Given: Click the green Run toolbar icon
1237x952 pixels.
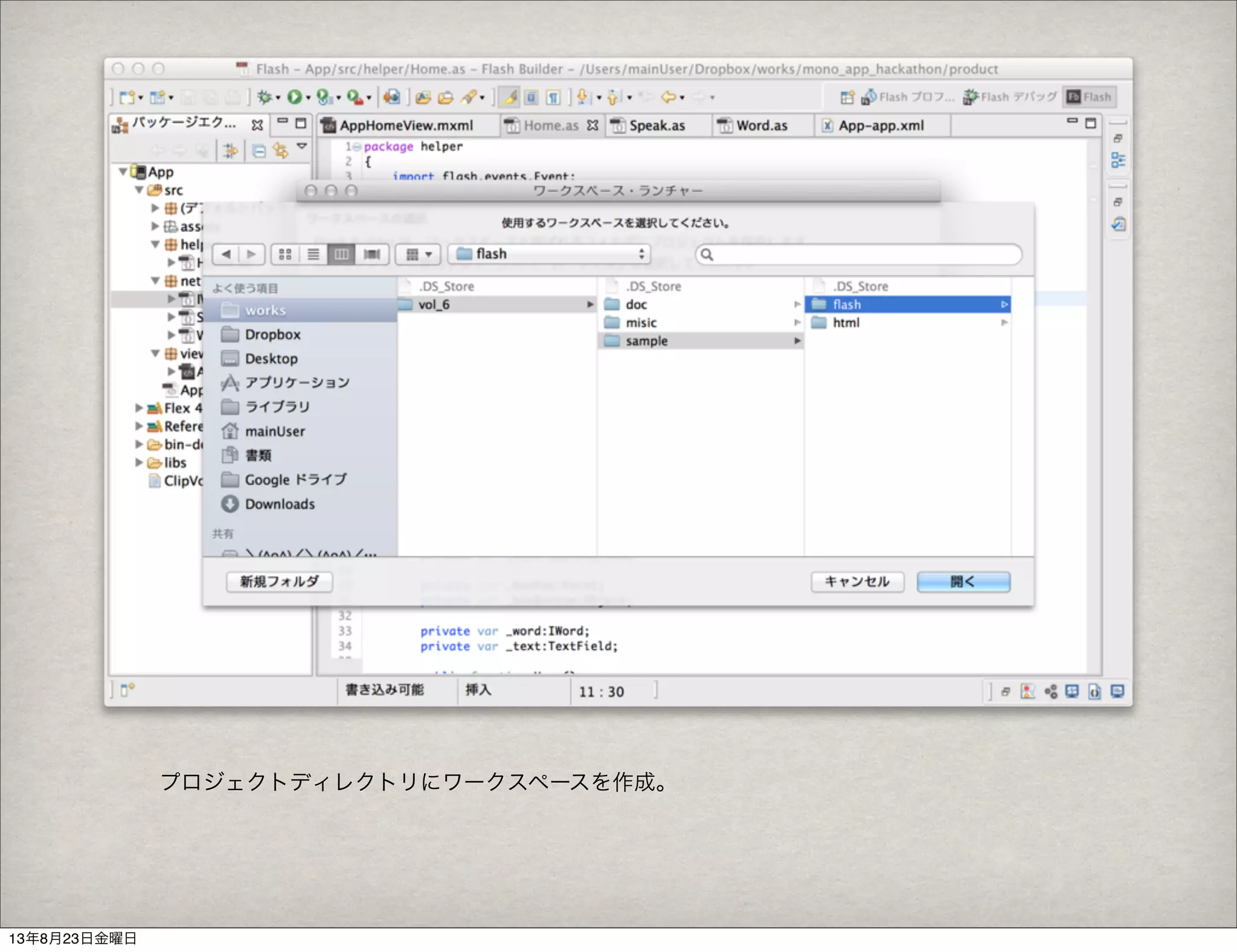Looking at the screenshot, I should (x=294, y=97).
